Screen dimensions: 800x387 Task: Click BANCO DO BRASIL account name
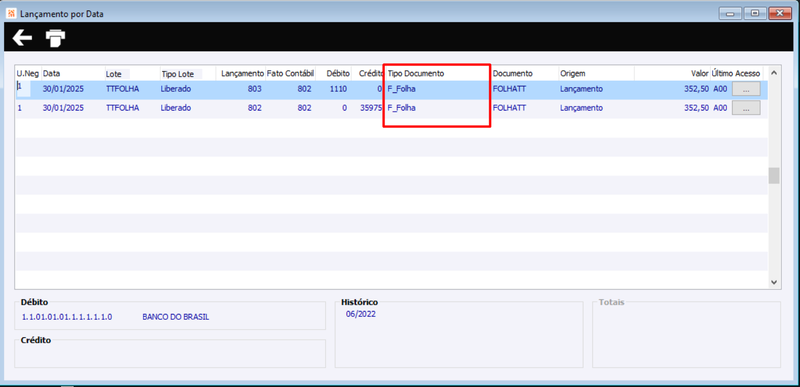(176, 317)
